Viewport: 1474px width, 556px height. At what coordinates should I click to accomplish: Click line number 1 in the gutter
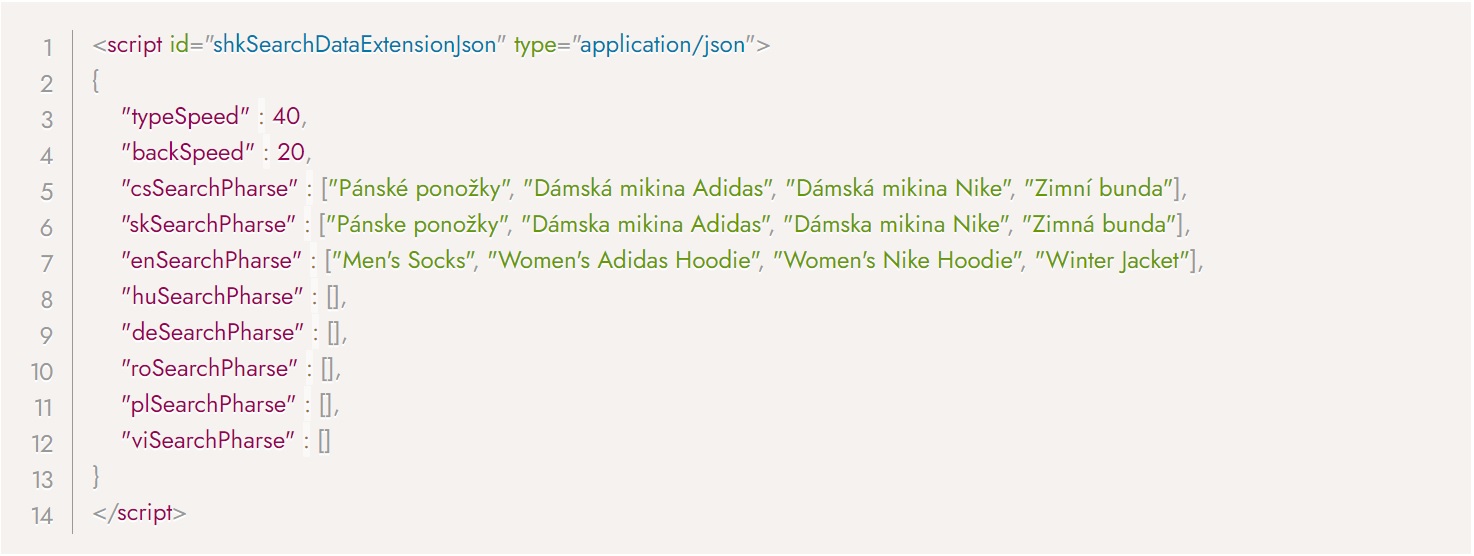tap(47, 47)
